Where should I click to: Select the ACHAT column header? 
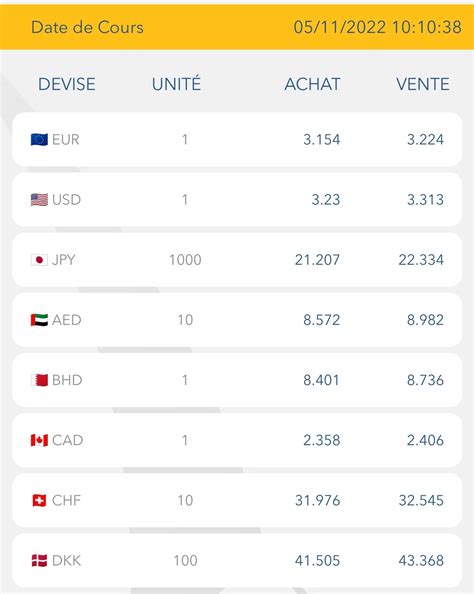coord(312,84)
